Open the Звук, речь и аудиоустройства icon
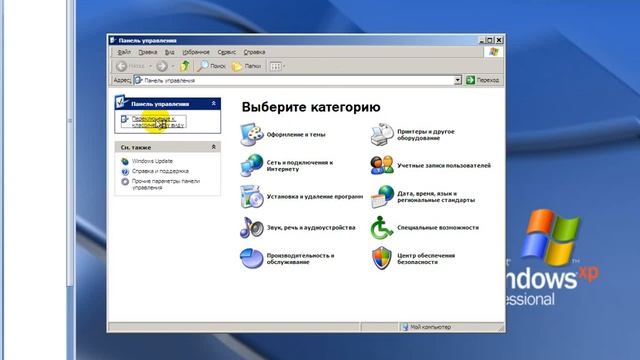 pyautogui.click(x=251, y=227)
